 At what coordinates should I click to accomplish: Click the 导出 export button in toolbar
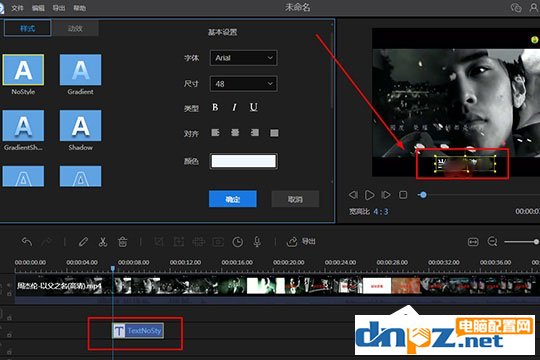(301, 241)
